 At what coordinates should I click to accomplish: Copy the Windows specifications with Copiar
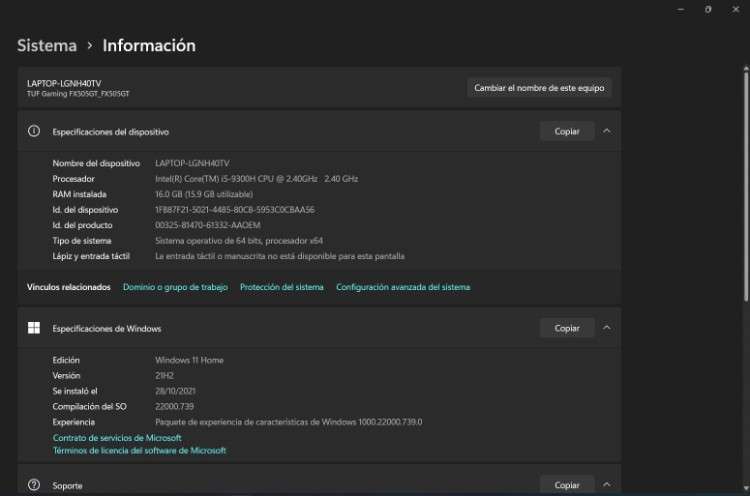pos(567,328)
